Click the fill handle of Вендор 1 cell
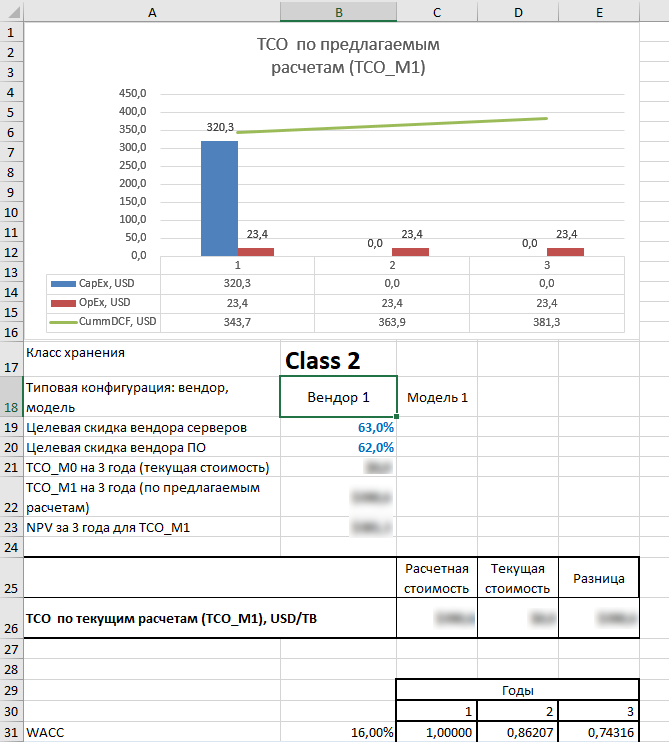 (x=396, y=416)
